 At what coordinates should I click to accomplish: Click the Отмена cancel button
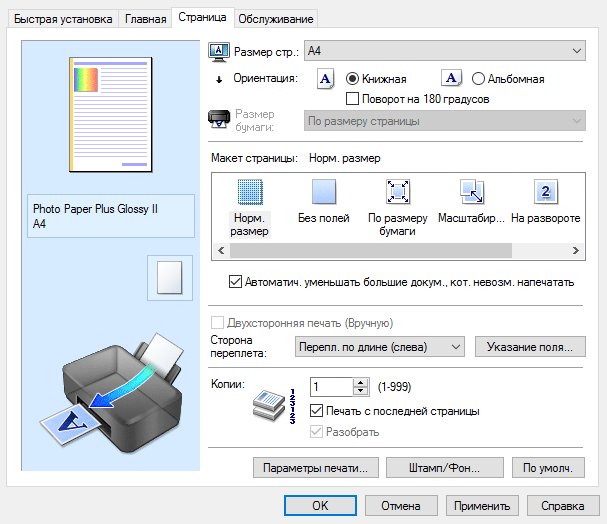coord(401,505)
